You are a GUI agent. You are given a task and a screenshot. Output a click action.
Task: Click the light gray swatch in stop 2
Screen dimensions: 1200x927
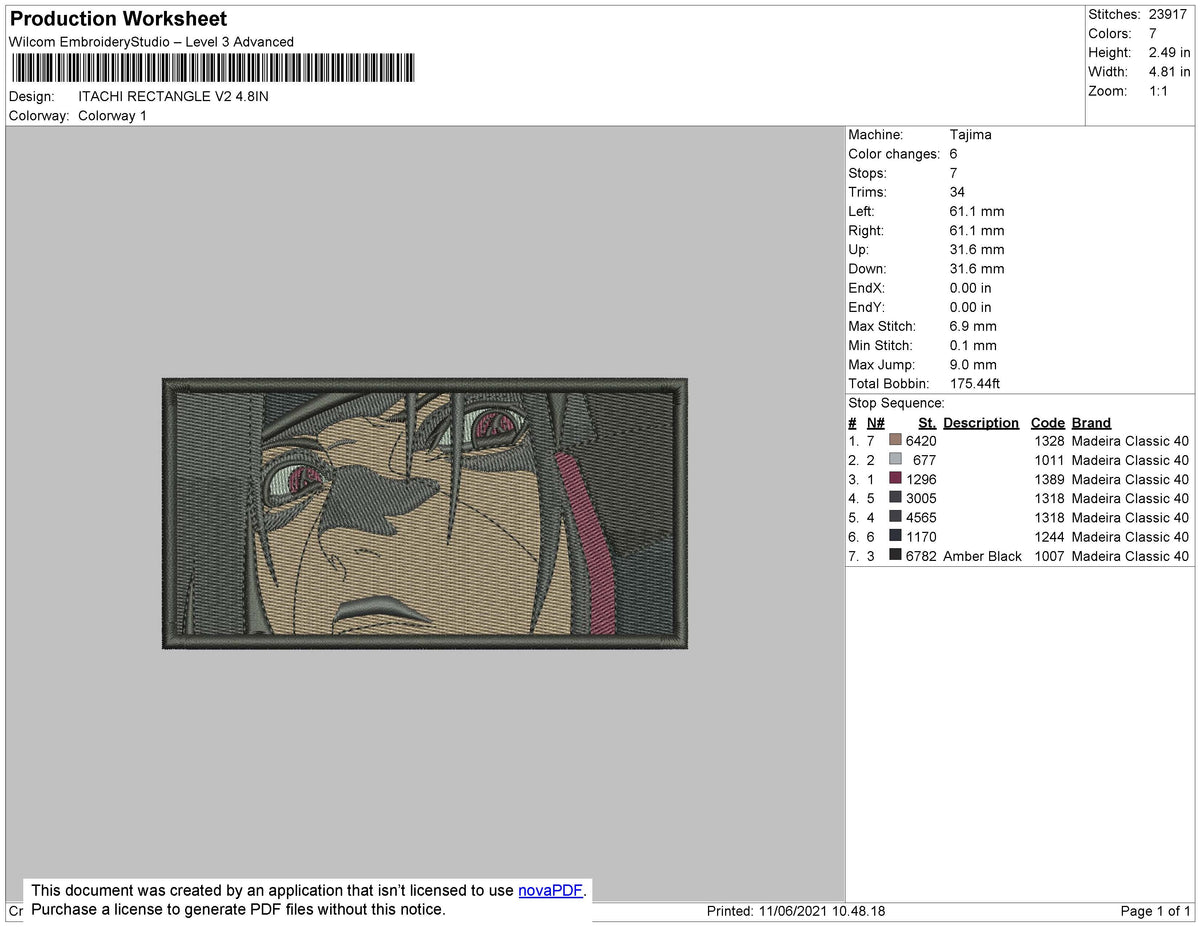coord(894,460)
